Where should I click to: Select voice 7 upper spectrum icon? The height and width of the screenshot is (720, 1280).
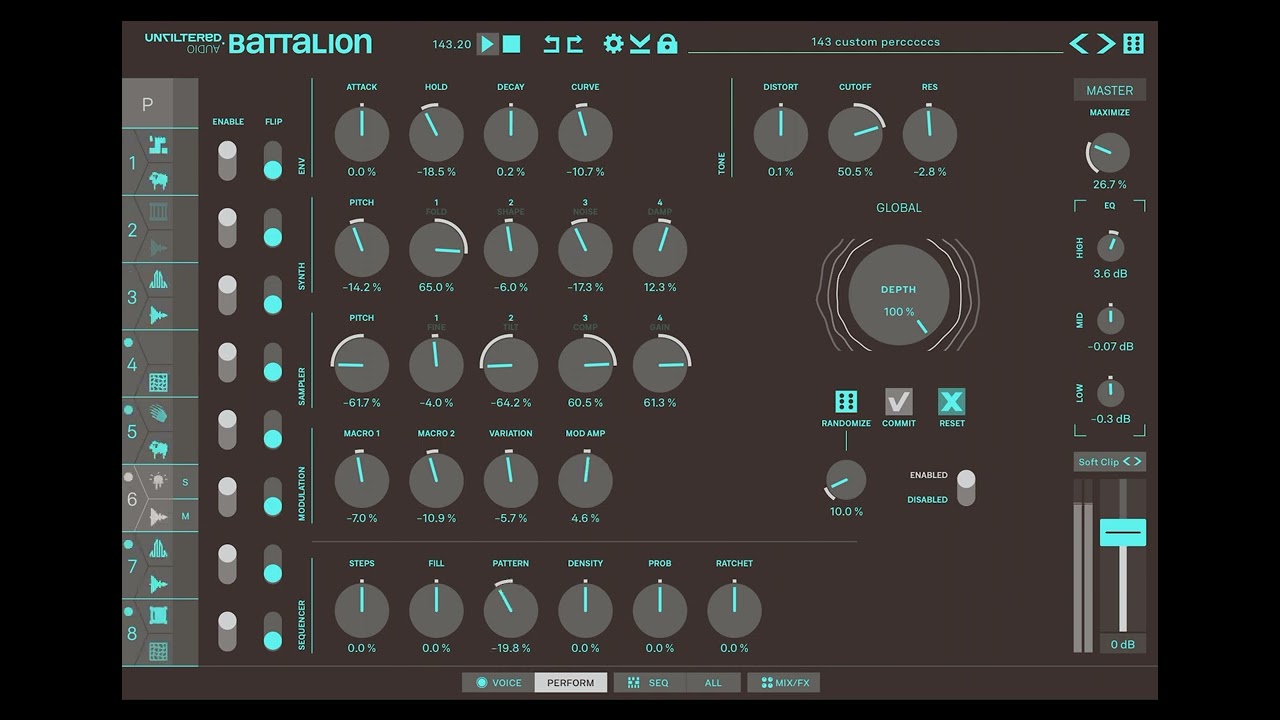pyautogui.click(x=159, y=548)
